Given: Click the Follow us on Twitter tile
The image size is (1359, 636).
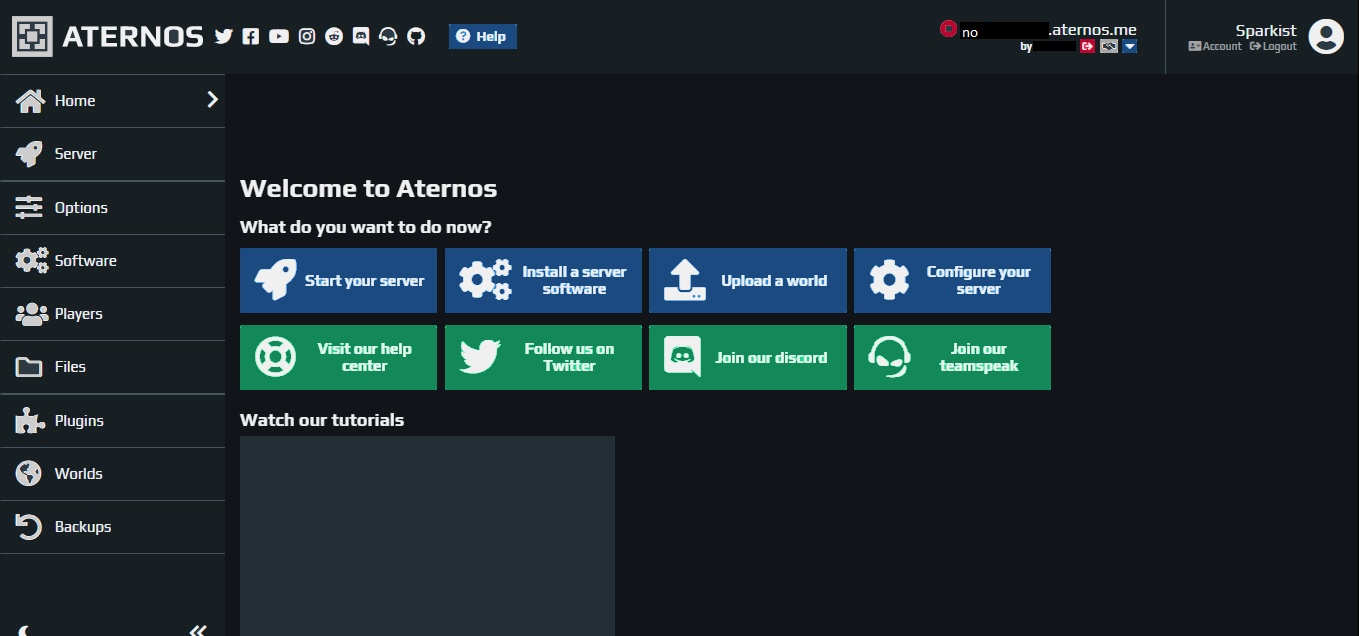Looking at the screenshot, I should [x=543, y=357].
